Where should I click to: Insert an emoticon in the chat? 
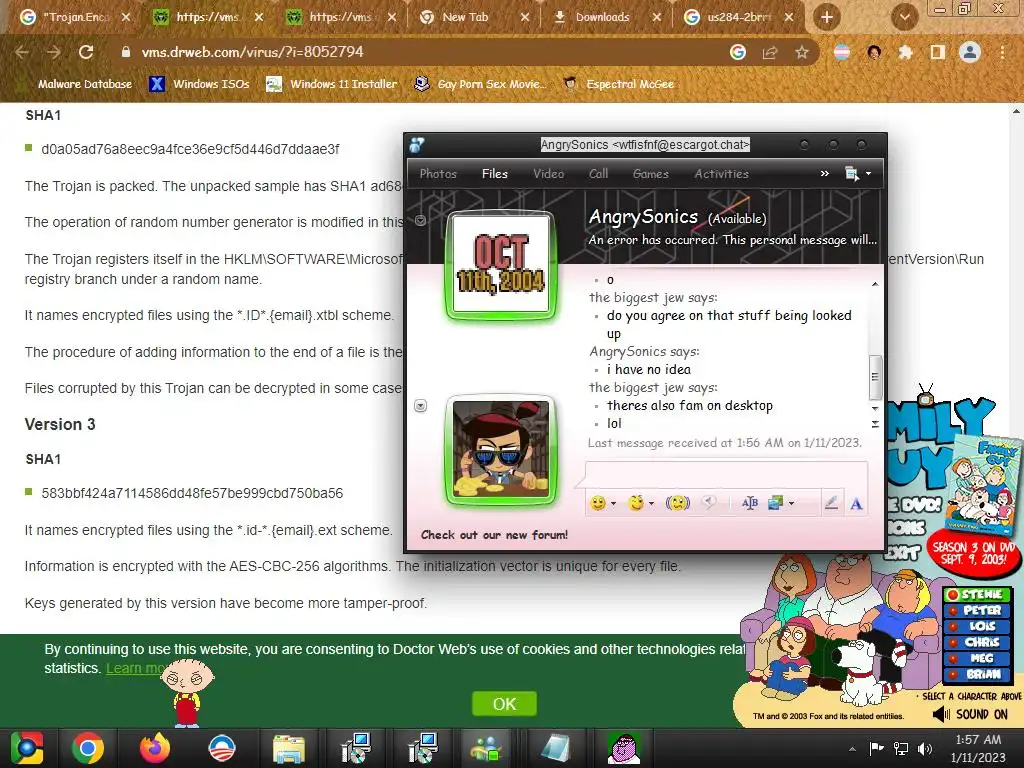click(598, 503)
